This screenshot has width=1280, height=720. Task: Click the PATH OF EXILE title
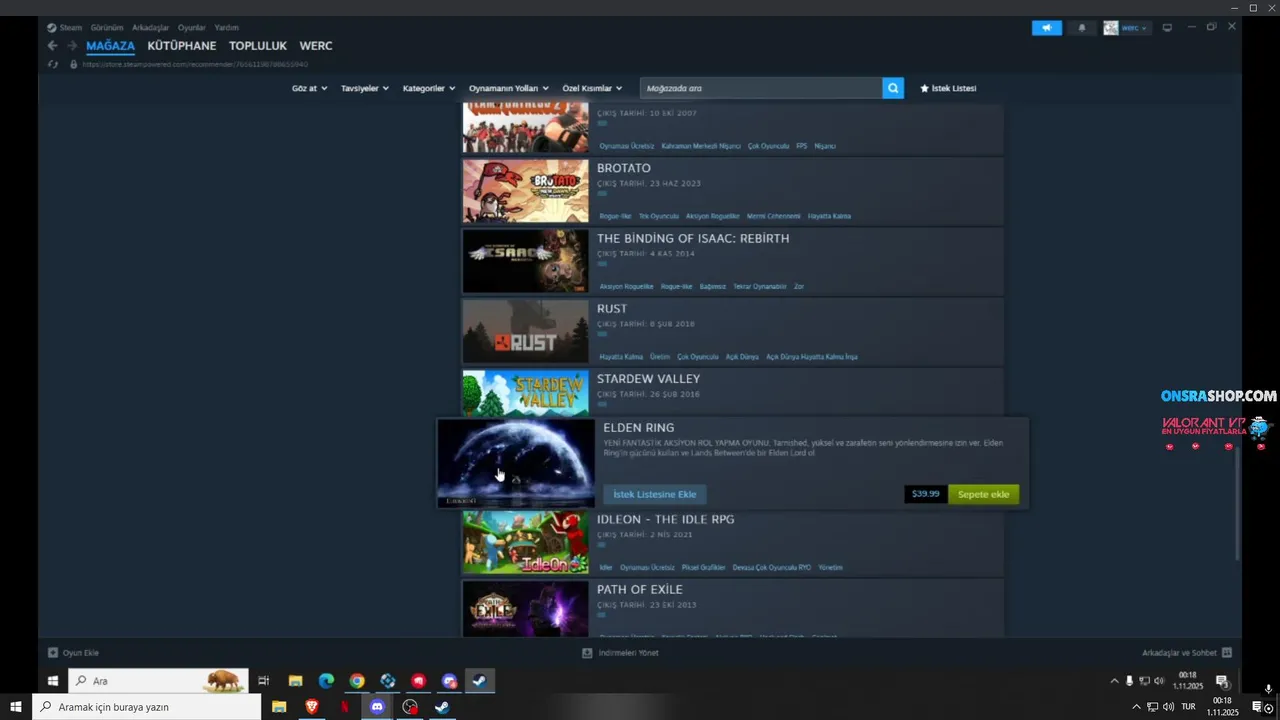point(640,590)
